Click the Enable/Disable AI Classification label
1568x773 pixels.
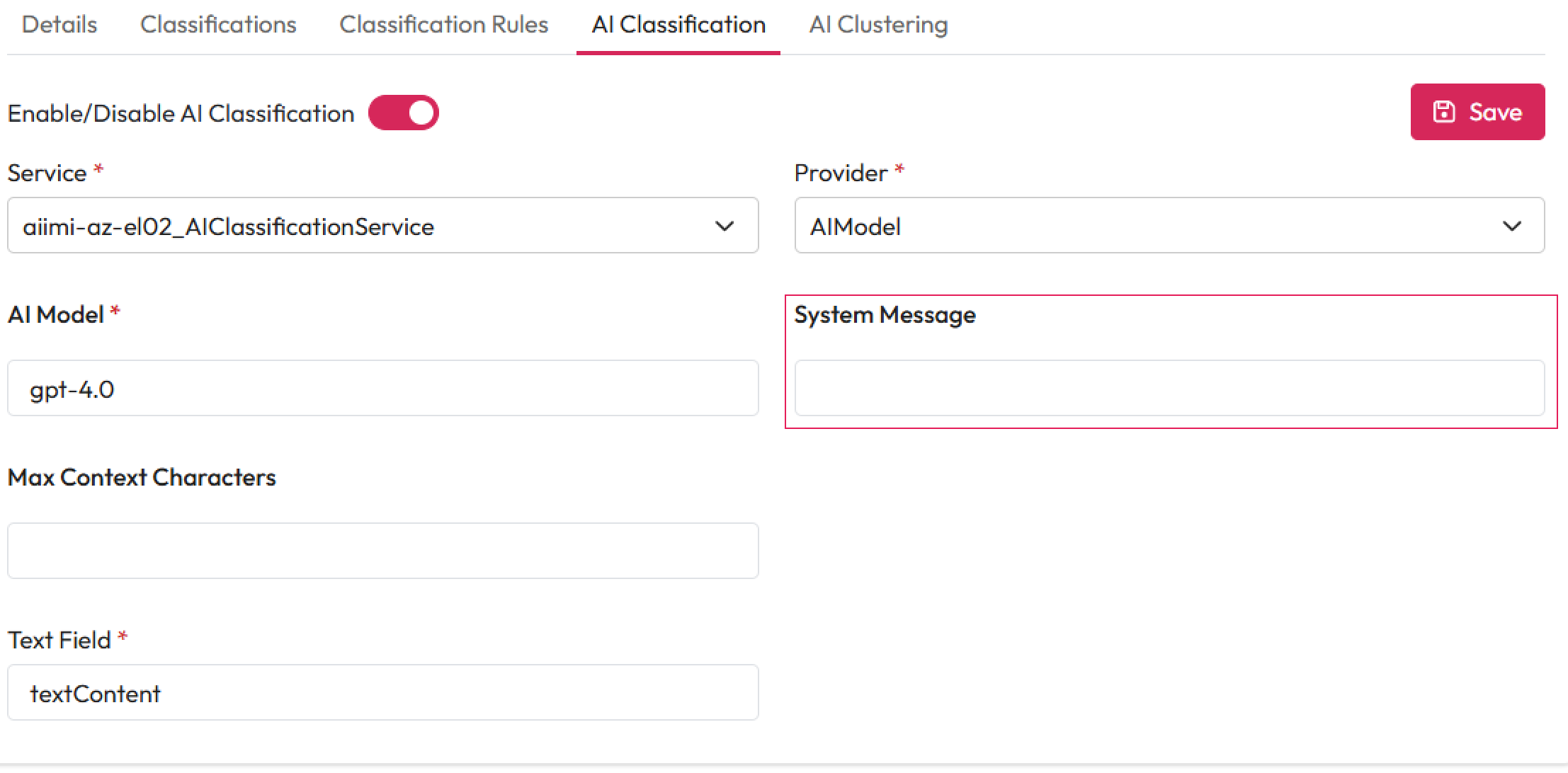(181, 114)
